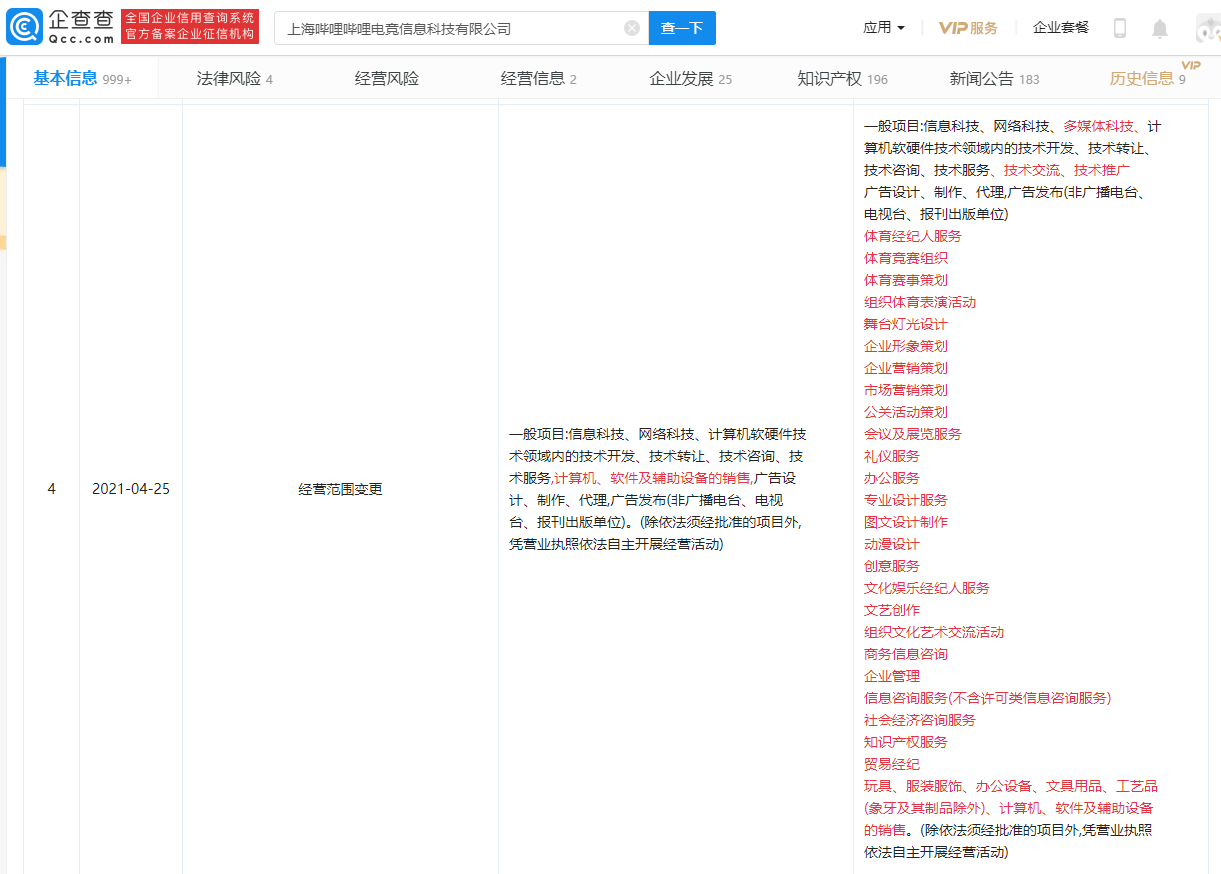
Task: Click the 查一下 search button
Action: tap(682, 28)
